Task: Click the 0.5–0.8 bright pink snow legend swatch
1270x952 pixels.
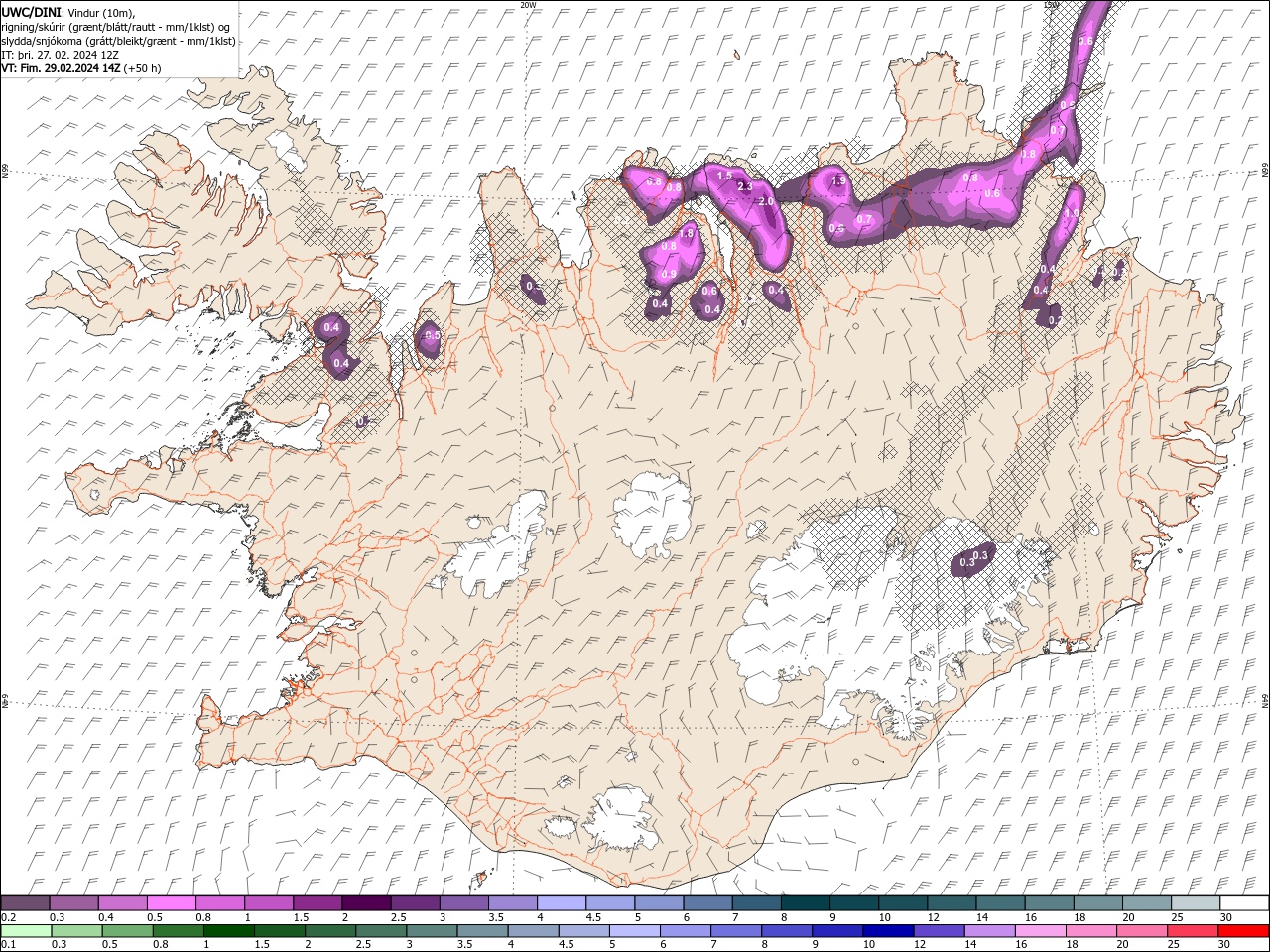Action: point(172,903)
